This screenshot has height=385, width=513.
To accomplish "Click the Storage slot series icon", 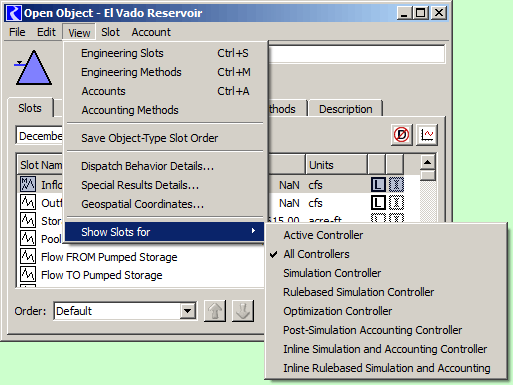I will [28, 220].
